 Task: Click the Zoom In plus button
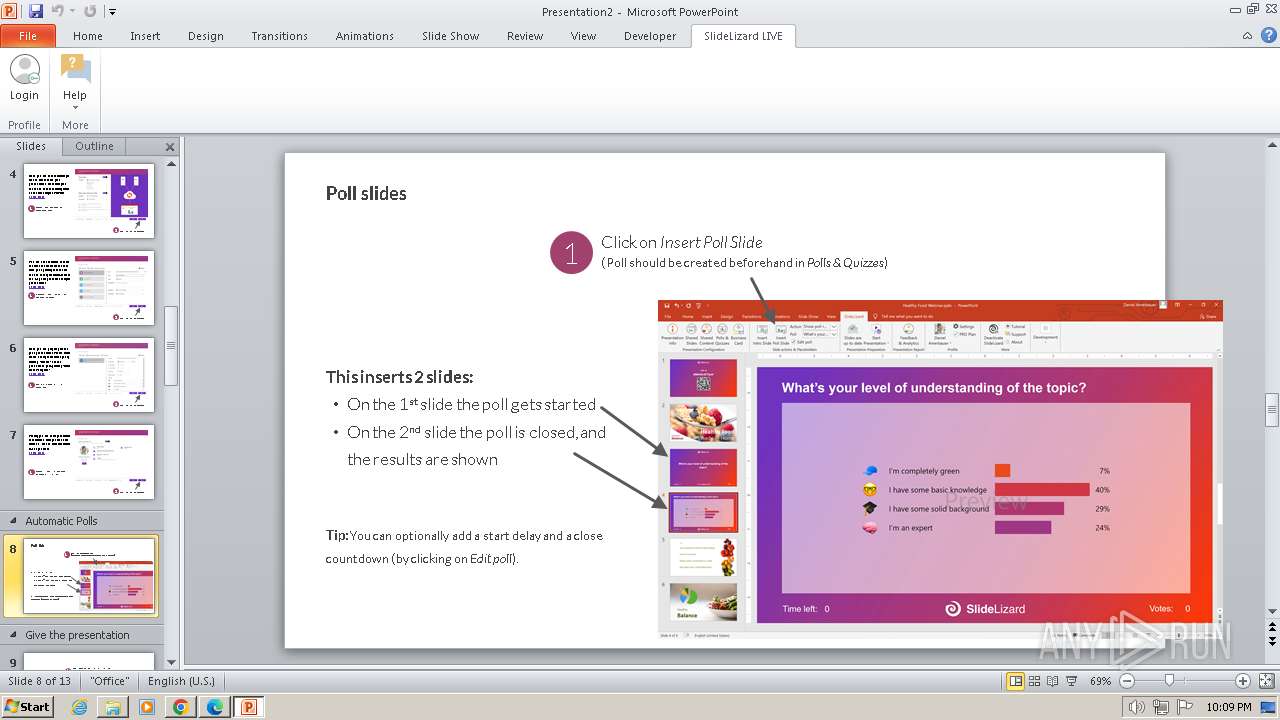pos(1243,681)
